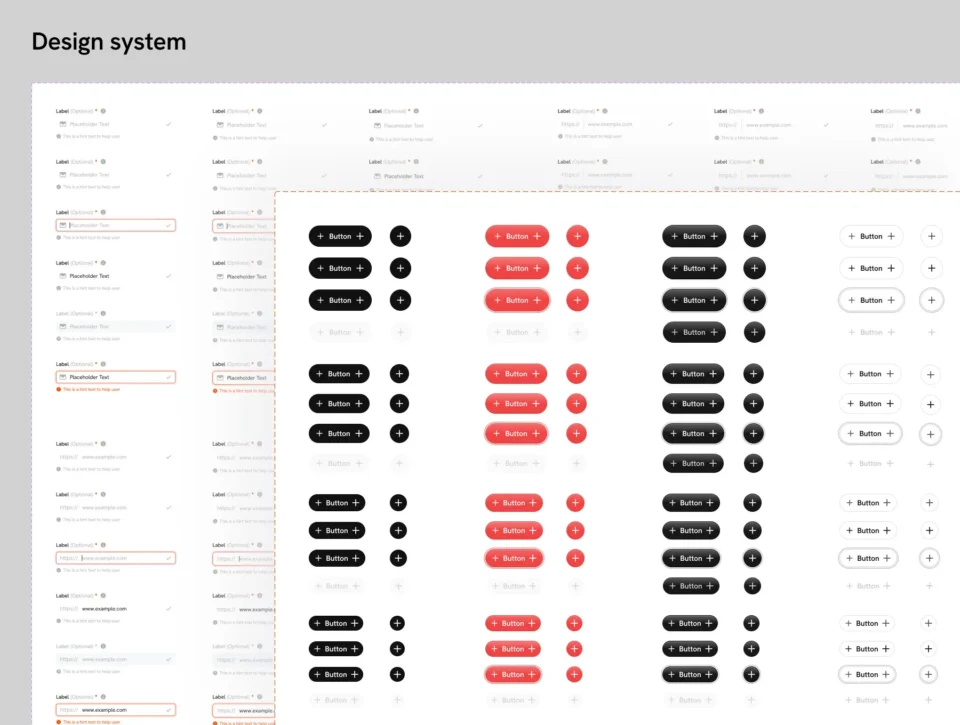
Task: Click the first white Button in the third size group
Action: [868, 503]
